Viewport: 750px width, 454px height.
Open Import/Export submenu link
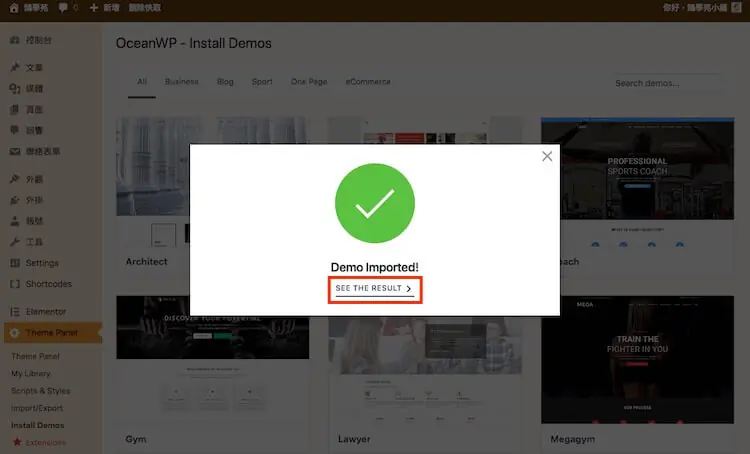(x=37, y=408)
